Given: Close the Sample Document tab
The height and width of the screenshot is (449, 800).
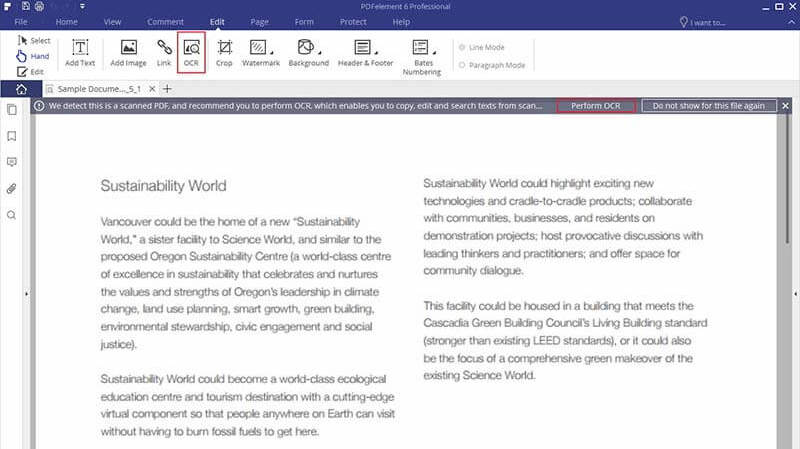Looking at the screenshot, I should [x=152, y=89].
